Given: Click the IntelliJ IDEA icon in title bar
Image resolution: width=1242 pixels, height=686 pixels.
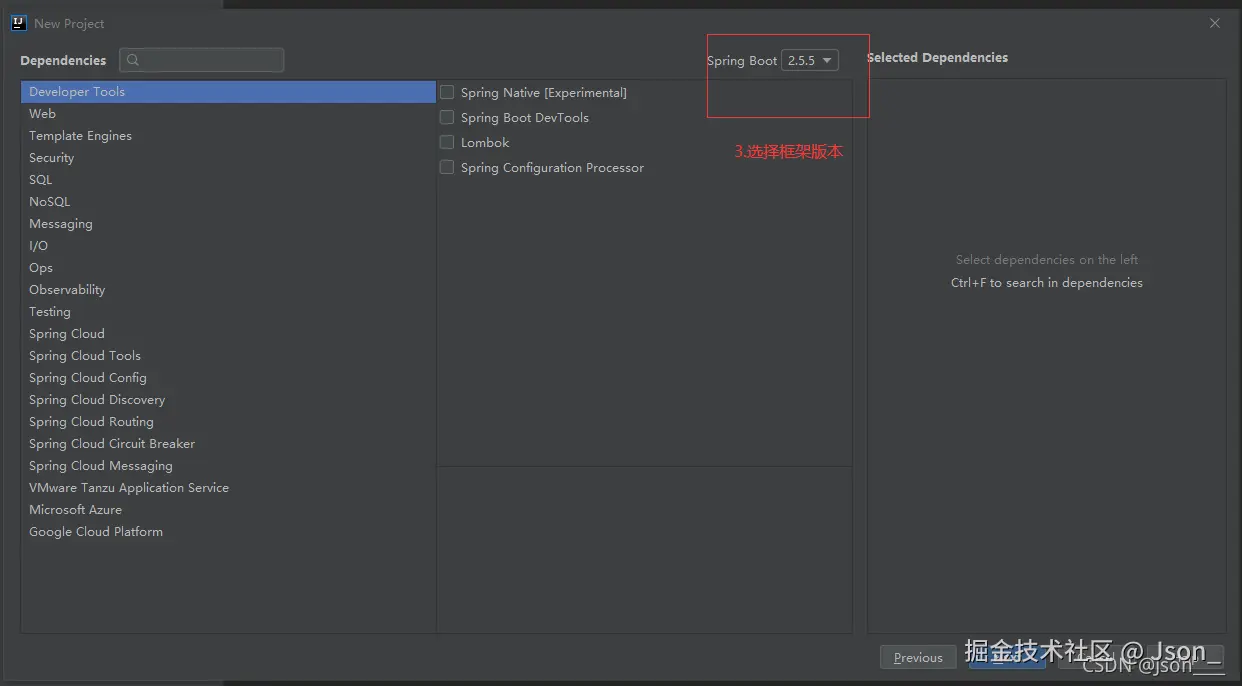Looking at the screenshot, I should pos(18,23).
